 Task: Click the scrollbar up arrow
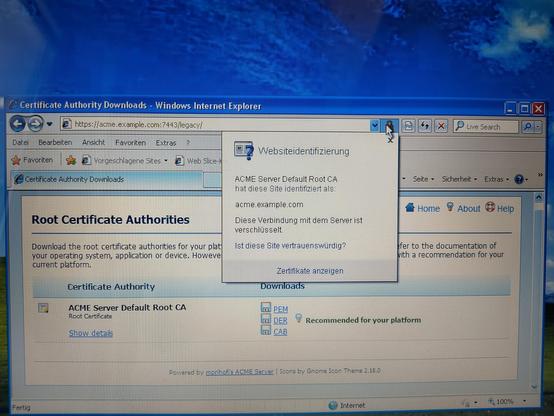click(x=538, y=197)
